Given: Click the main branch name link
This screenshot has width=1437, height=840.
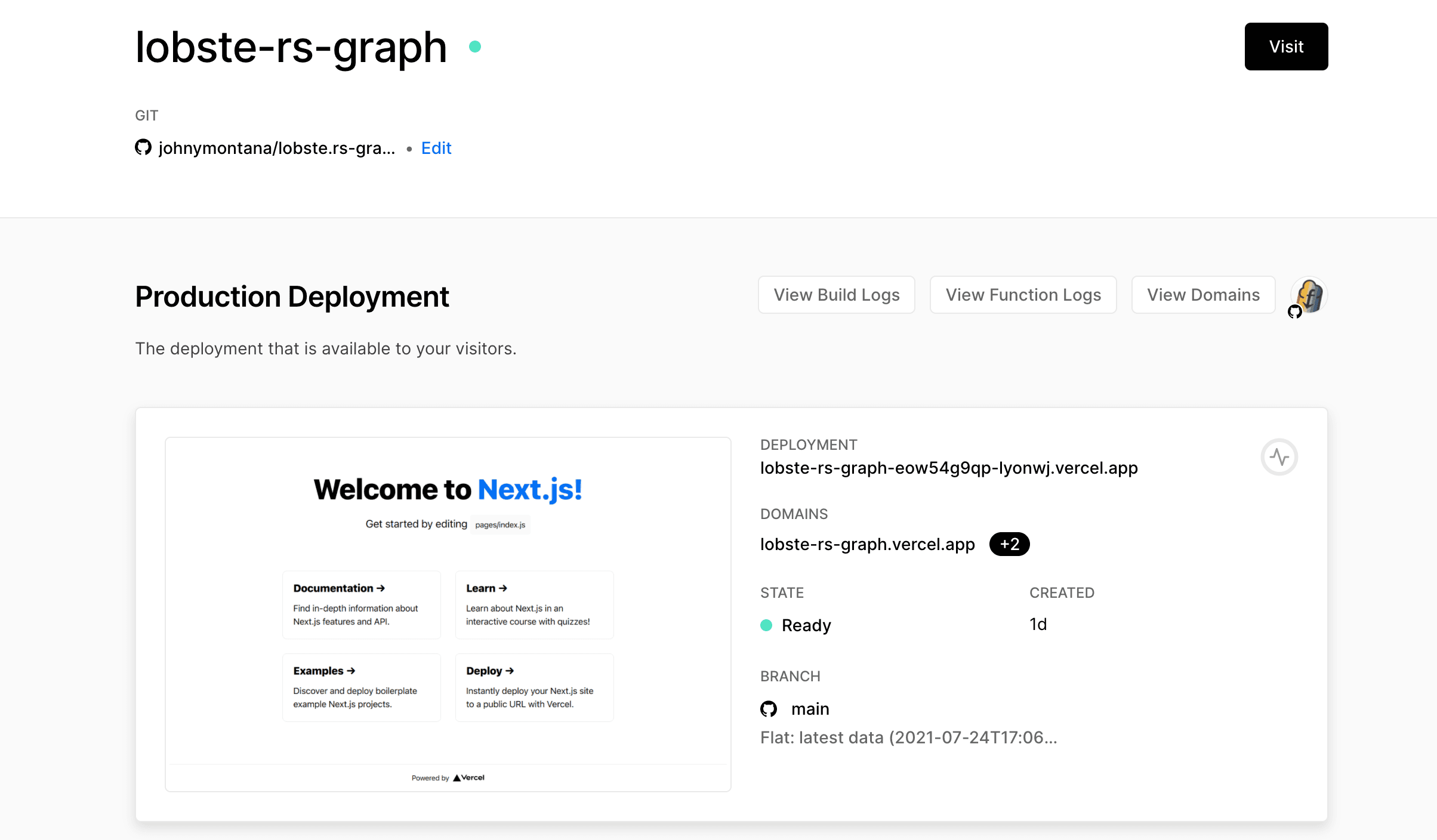Looking at the screenshot, I should tap(810, 709).
